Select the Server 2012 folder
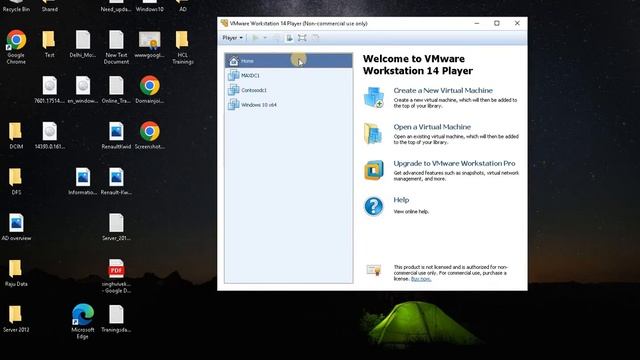640x360 pixels. point(16,318)
